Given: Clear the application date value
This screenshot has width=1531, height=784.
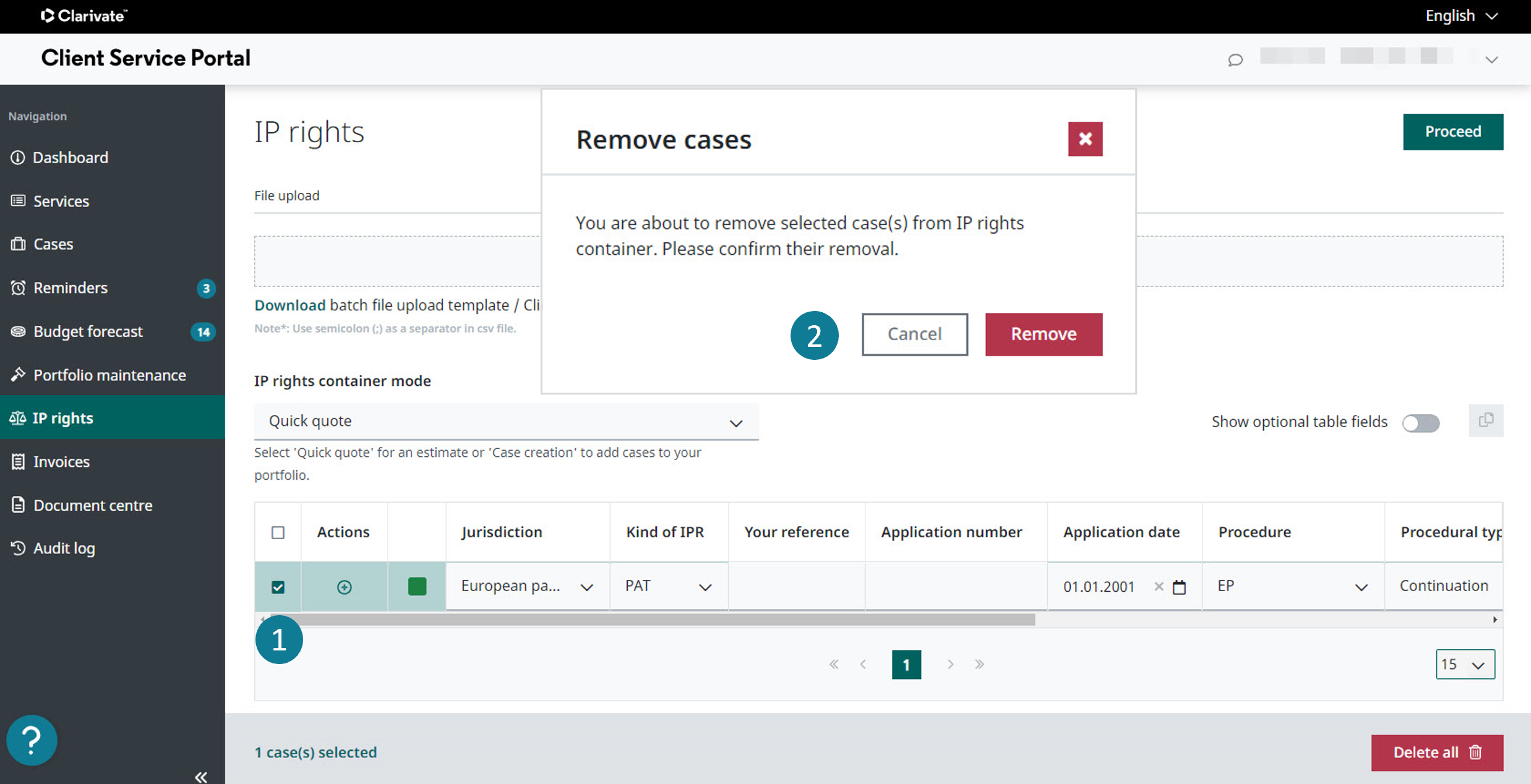Looking at the screenshot, I should coord(1159,586).
